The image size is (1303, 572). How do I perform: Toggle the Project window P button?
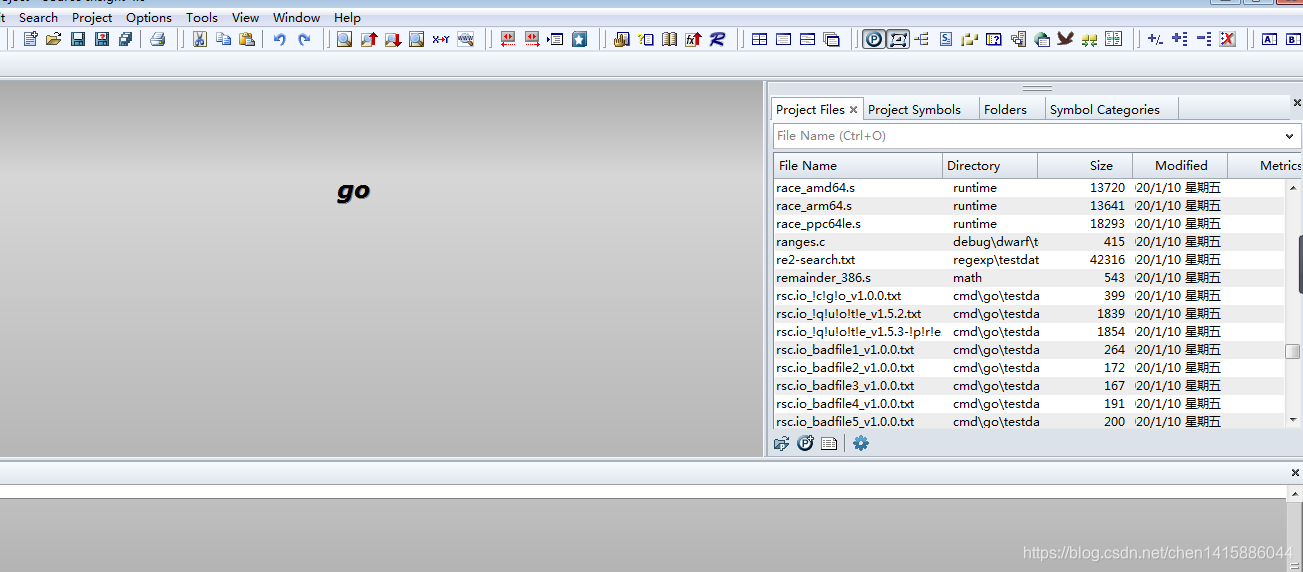(874, 39)
